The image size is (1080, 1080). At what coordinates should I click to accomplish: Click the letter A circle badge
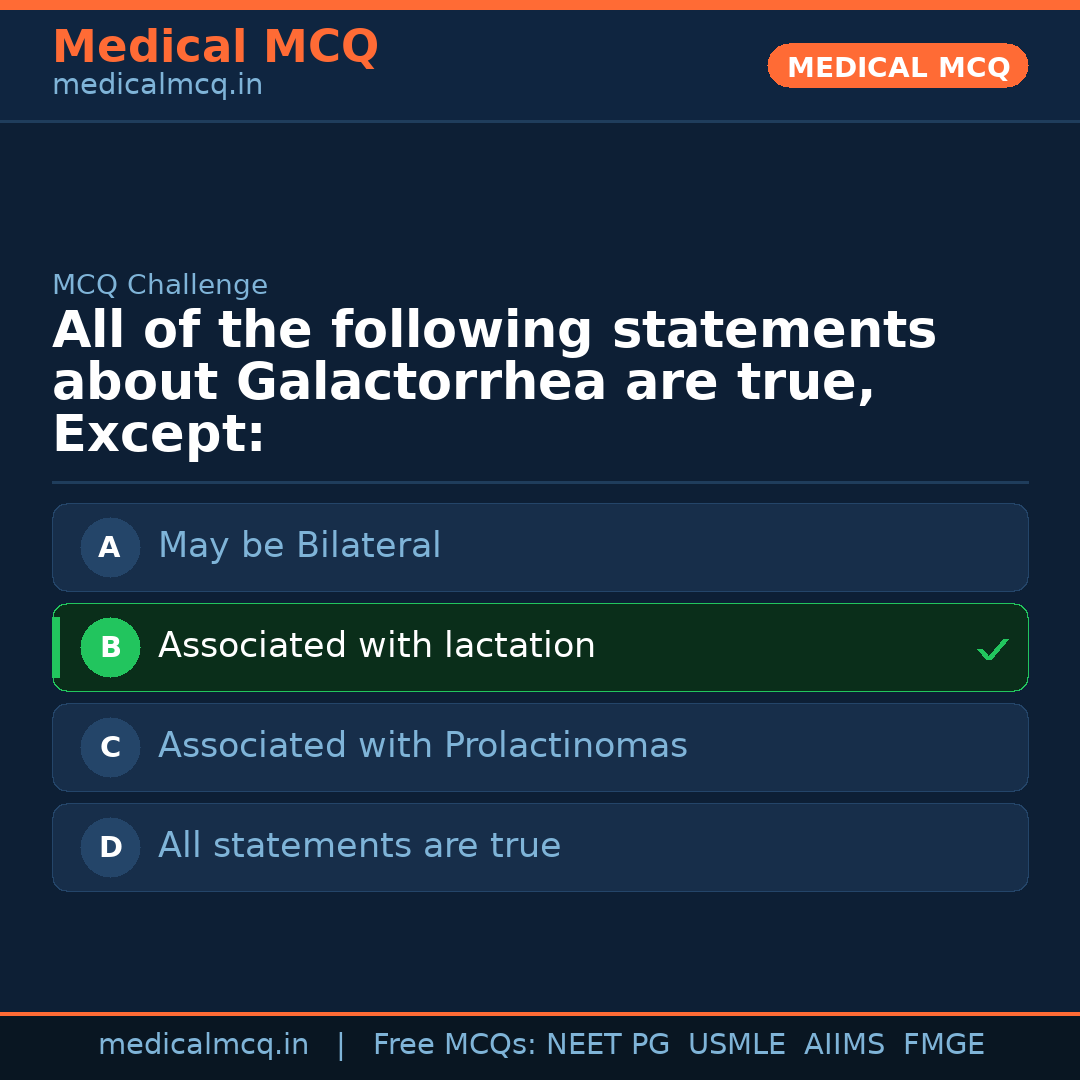pyautogui.click(x=110, y=547)
